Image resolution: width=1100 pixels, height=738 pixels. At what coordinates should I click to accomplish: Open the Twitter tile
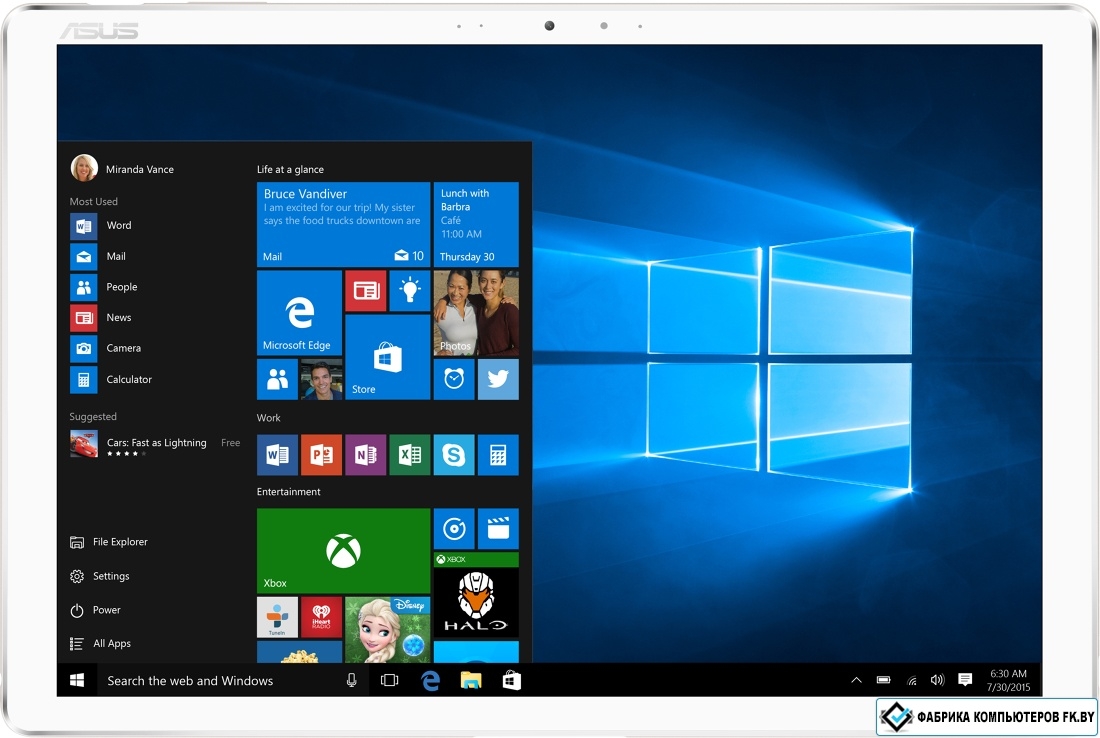point(498,380)
